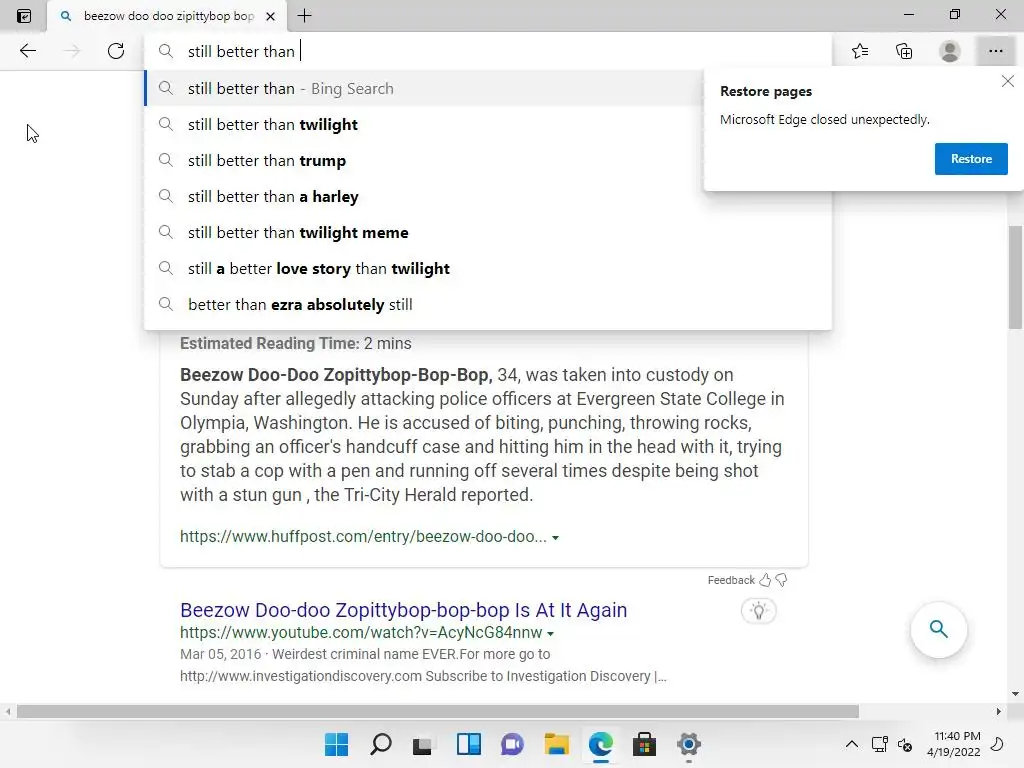Open Chat from taskbar
The width and height of the screenshot is (1024, 768).
(x=513, y=744)
